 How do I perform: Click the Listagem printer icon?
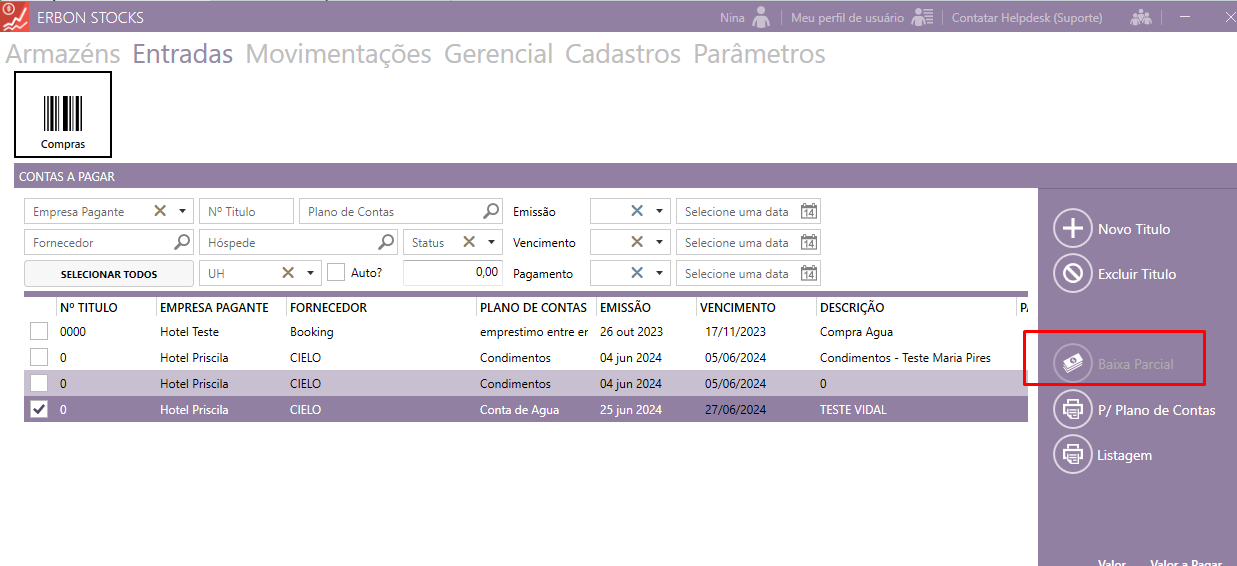click(1072, 455)
